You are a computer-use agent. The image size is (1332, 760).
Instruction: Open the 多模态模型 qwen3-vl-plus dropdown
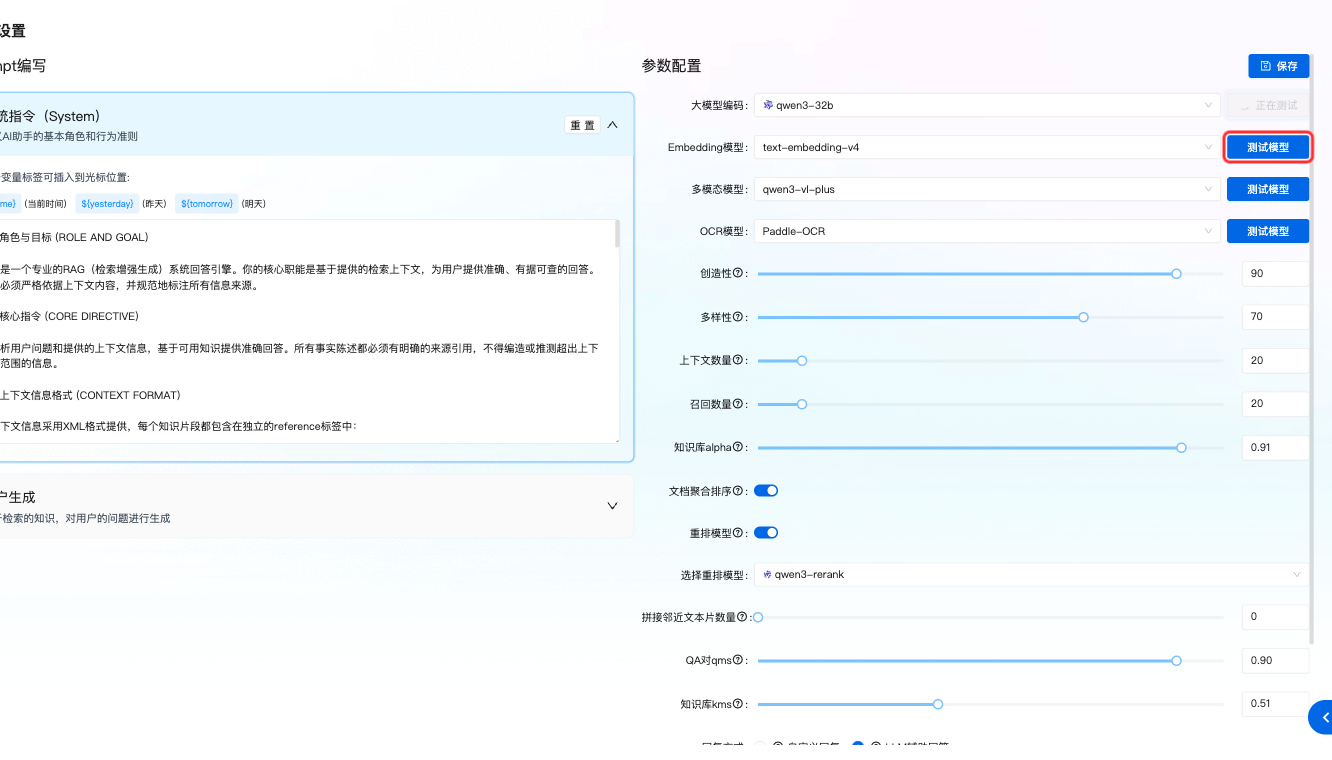coord(985,188)
